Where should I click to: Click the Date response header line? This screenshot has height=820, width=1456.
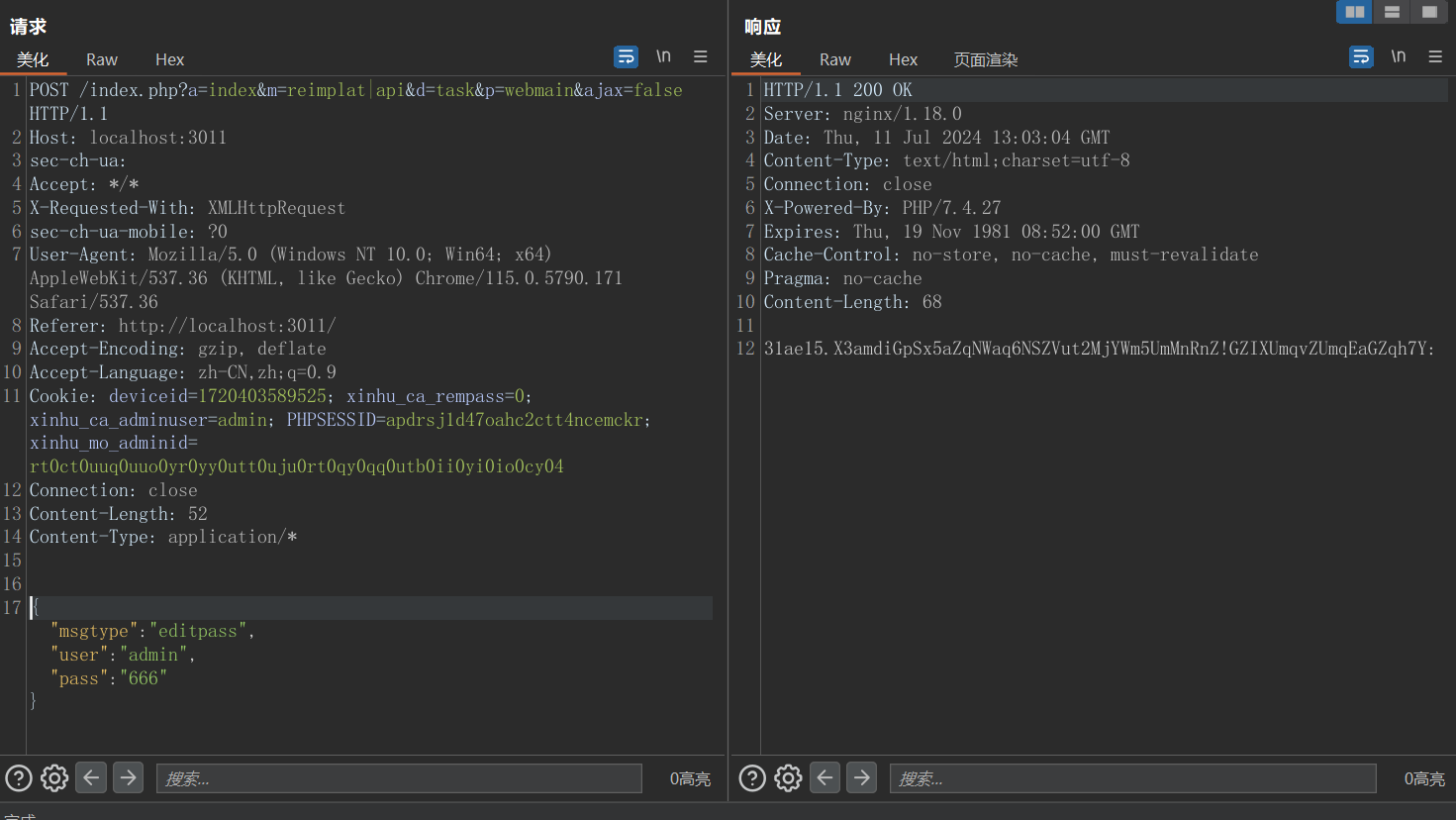click(x=936, y=138)
